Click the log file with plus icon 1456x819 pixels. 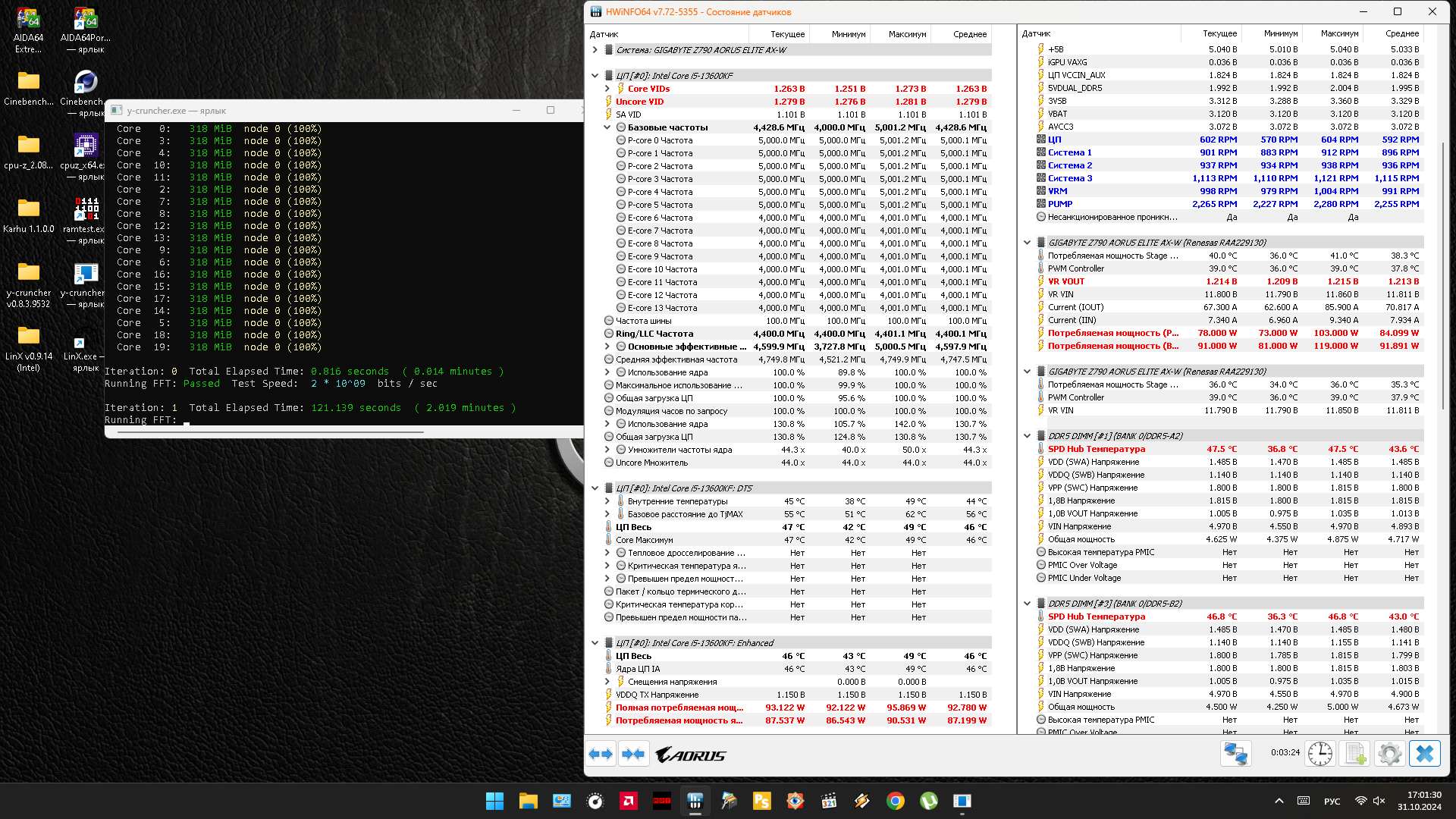click(1354, 754)
